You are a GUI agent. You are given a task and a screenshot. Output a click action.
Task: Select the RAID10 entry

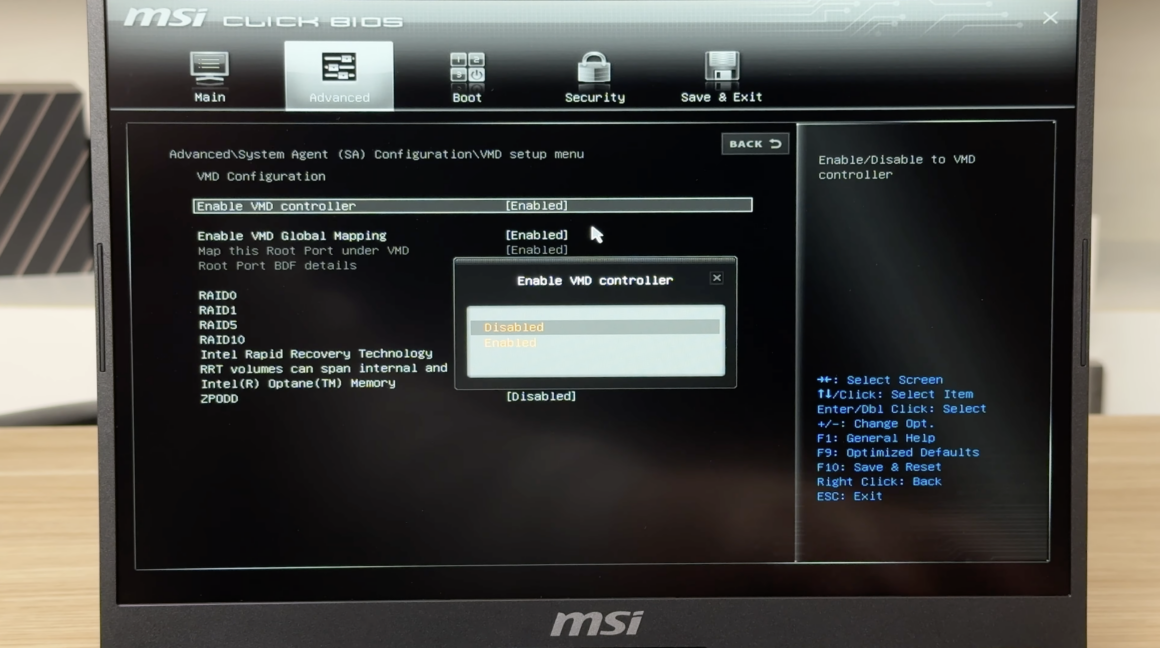(222, 340)
